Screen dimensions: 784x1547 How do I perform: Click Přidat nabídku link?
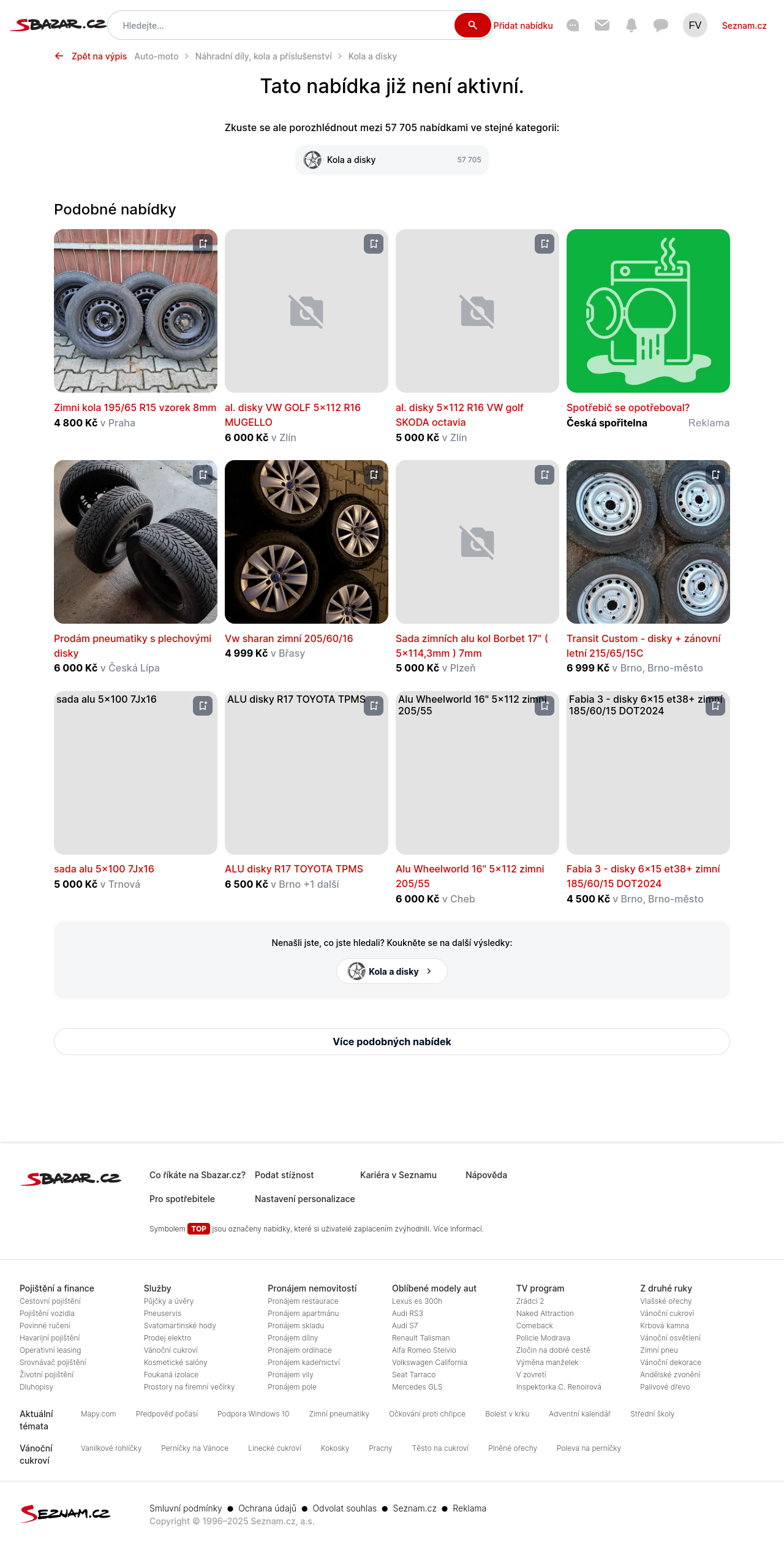(523, 26)
